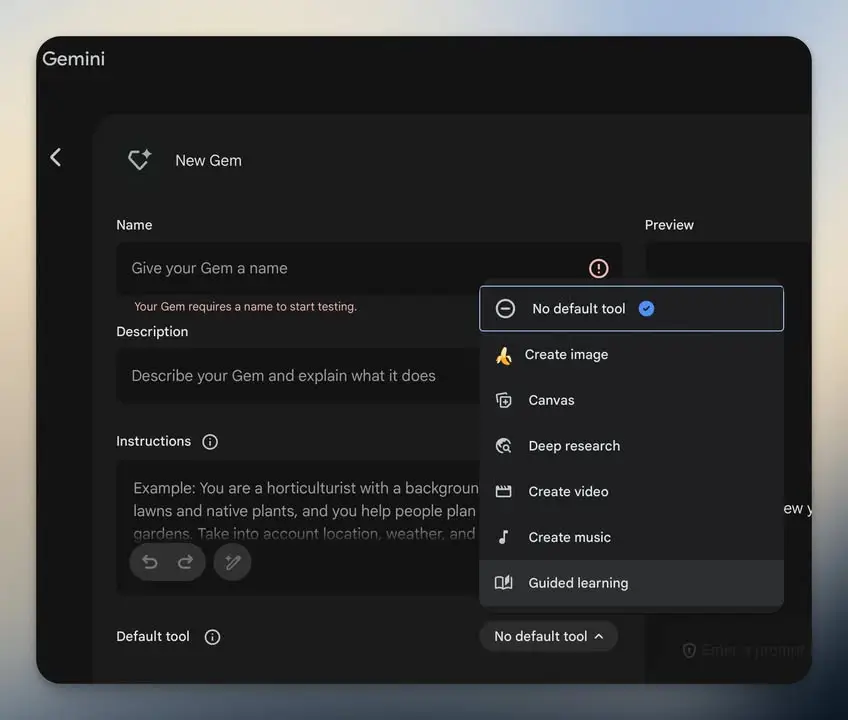Click the Deep research globe icon
Image resolution: width=848 pixels, height=720 pixels.
(504, 446)
